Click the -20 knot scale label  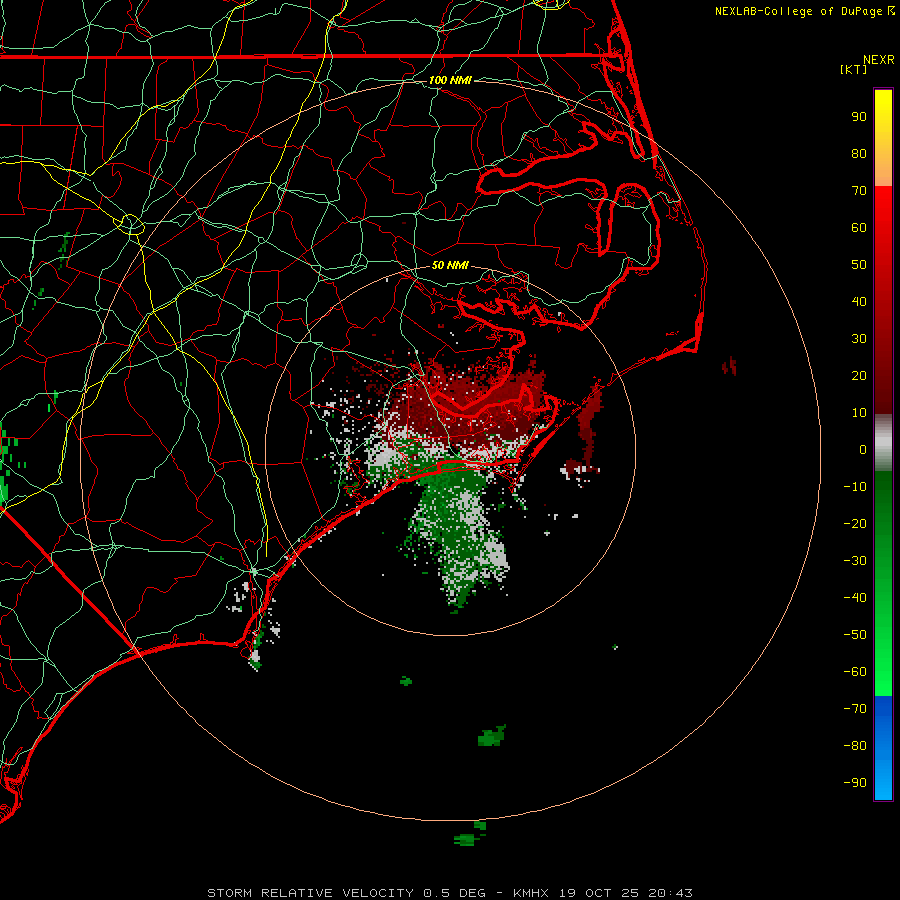click(855, 523)
